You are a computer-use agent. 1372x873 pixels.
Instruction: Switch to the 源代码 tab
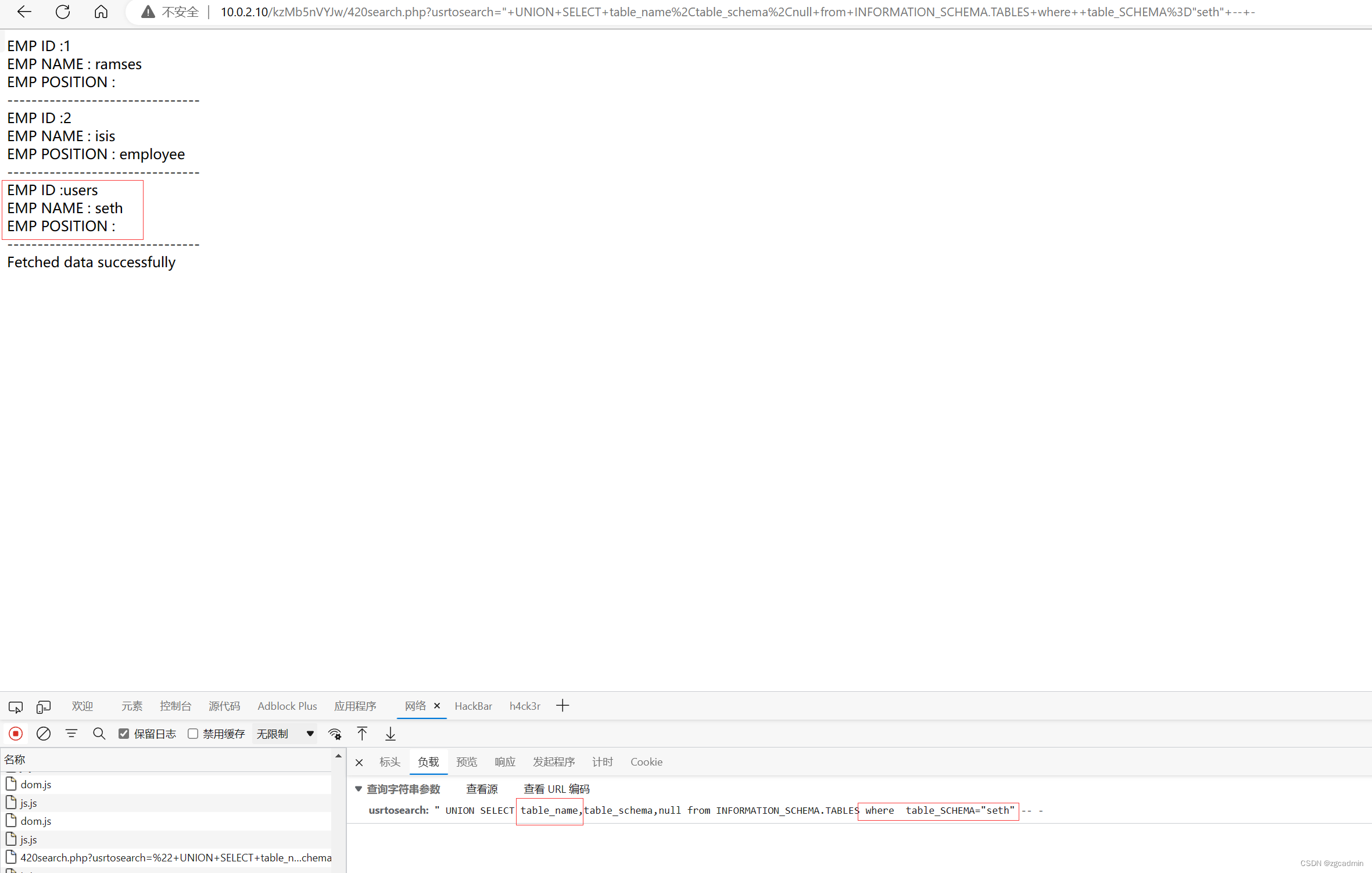(224, 706)
